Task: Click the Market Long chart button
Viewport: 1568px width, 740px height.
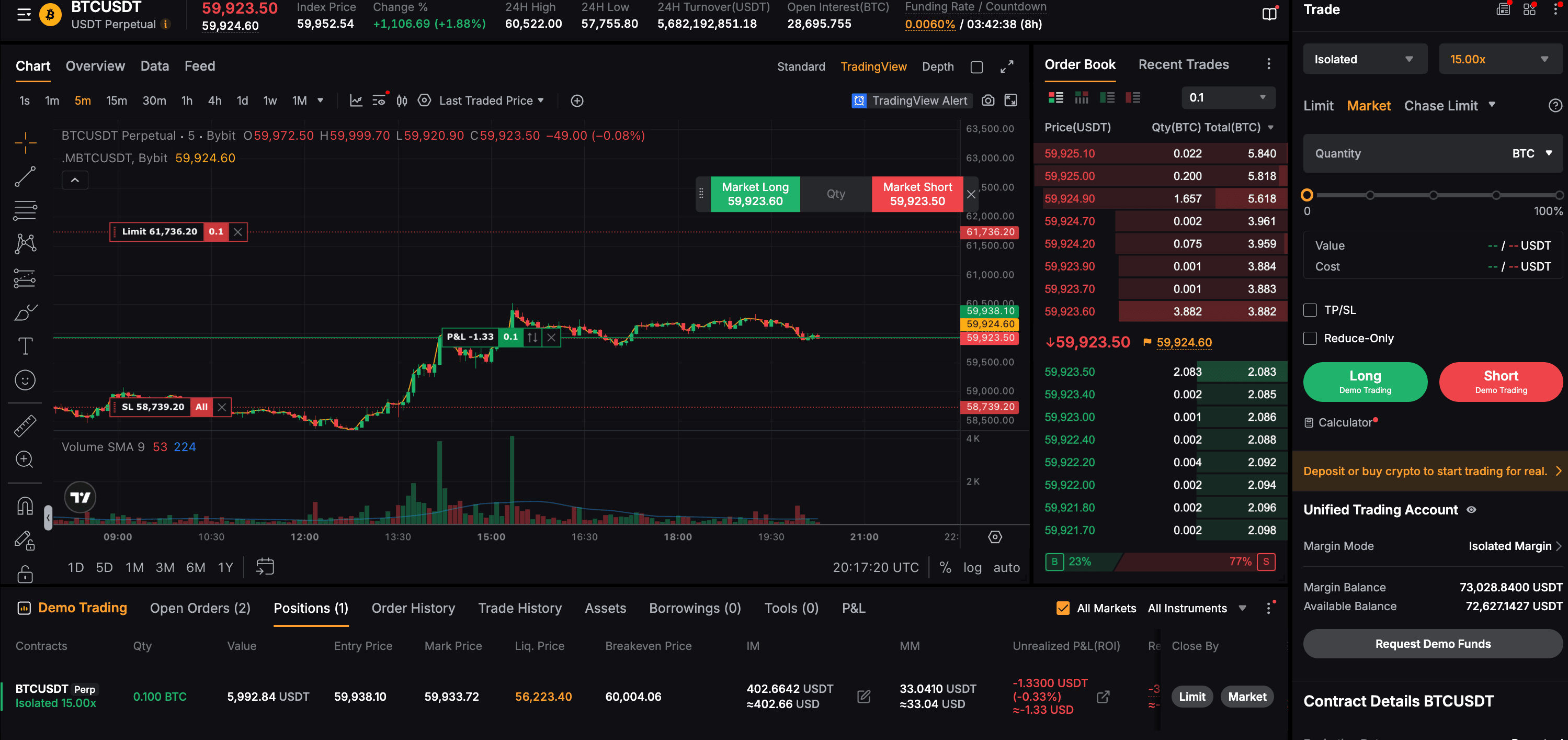Action: click(x=755, y=194)
